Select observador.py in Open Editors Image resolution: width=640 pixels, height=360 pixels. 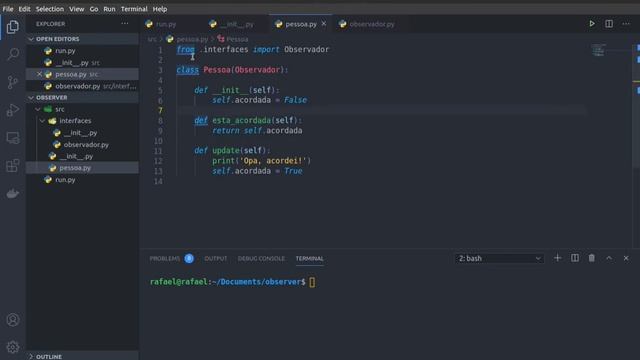click(x=82, y=86)
